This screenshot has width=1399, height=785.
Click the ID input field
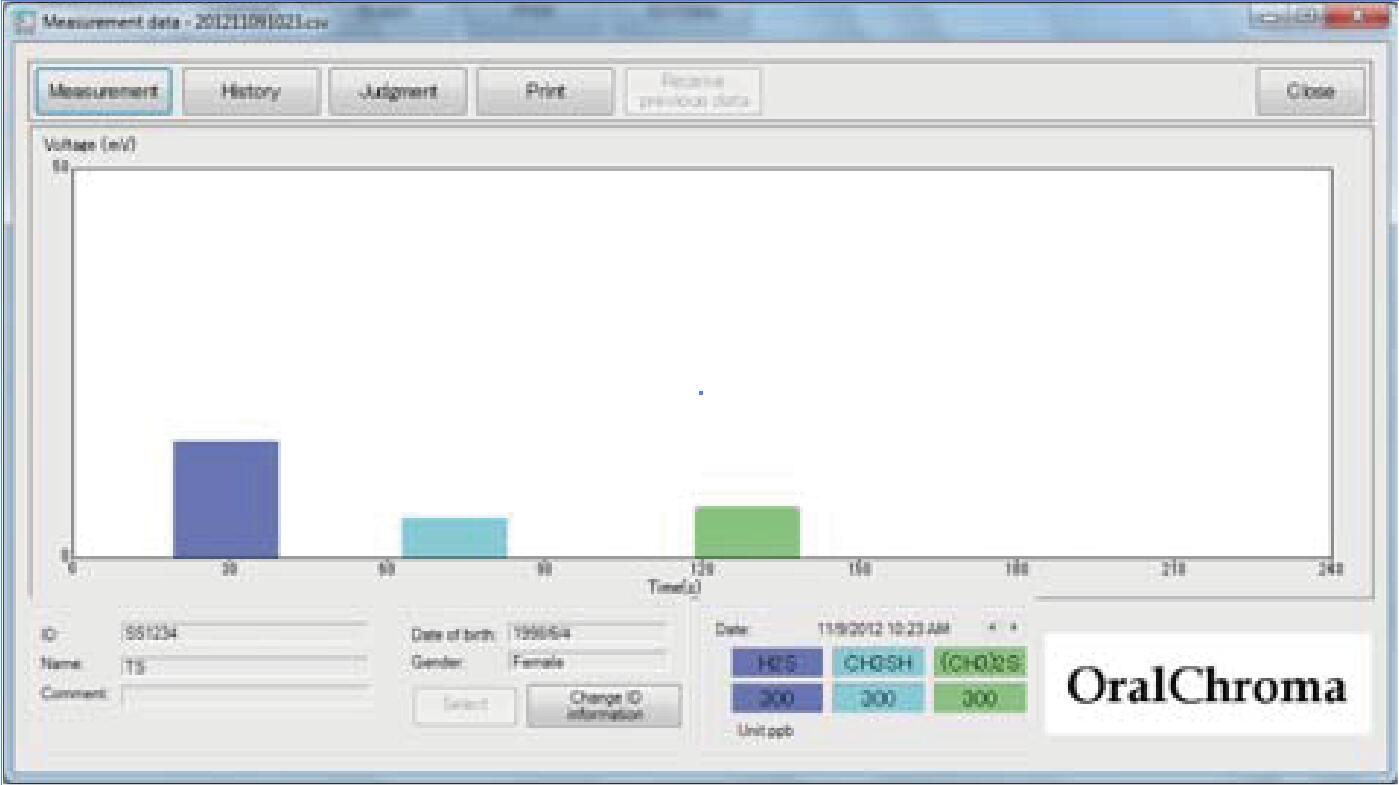[x=243, y=632]
